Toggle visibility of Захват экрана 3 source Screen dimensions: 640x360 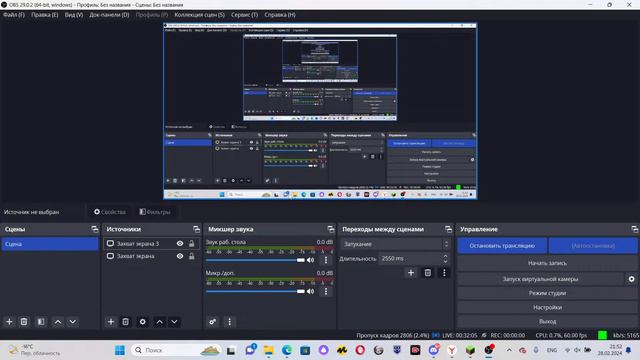click(180, 244)
